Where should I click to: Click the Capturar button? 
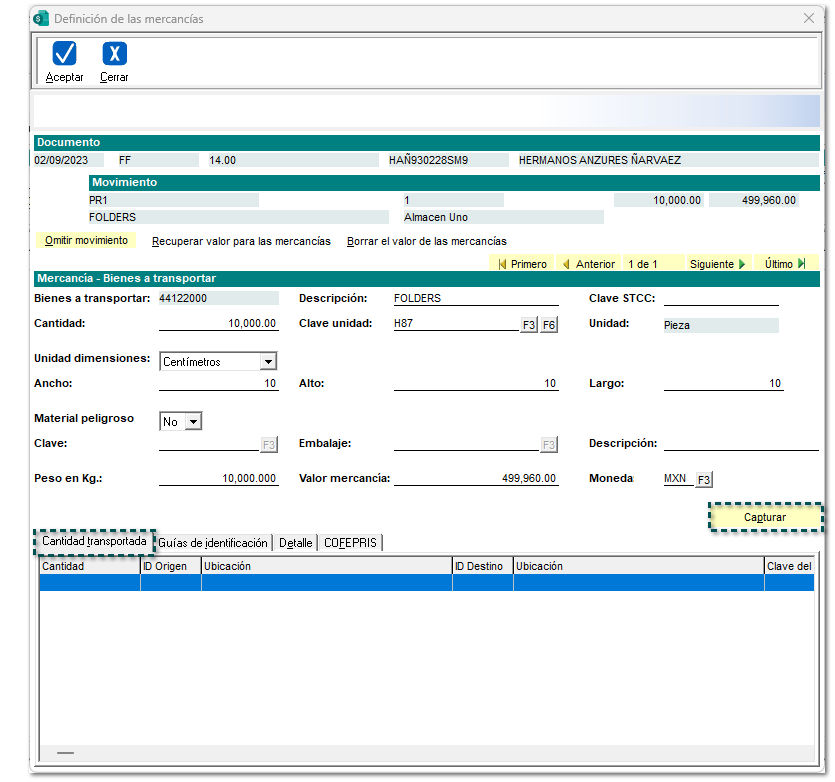tap(765, 517)
